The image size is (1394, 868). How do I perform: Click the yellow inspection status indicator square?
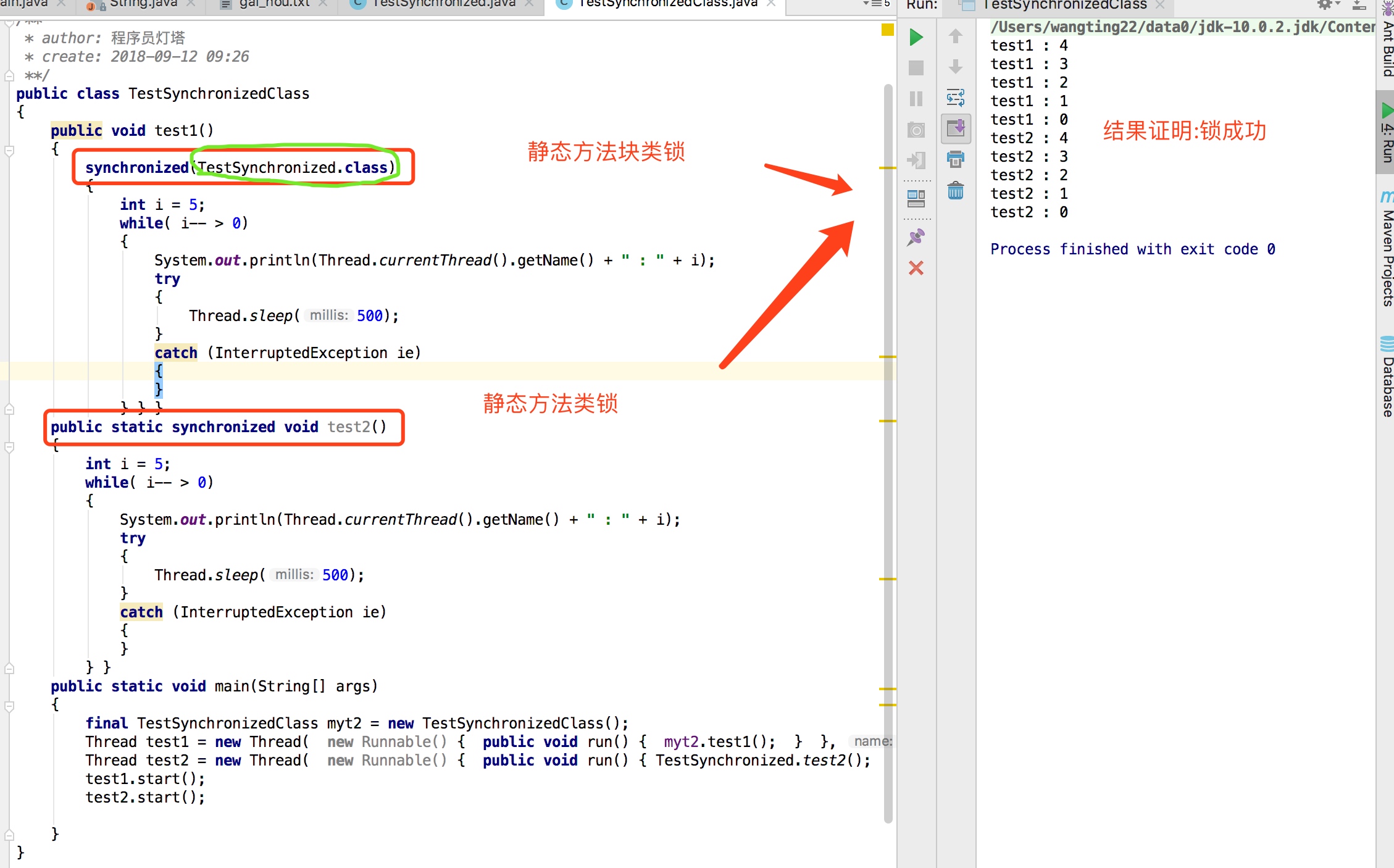point(888,30)
